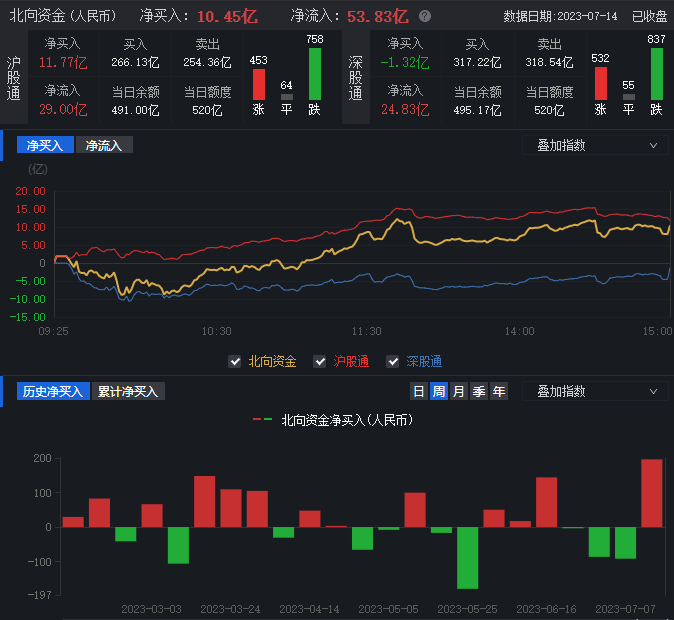Open the upper 叠加指数 dropdown
Image resolution: width=674 pixels, height=620 pixels.
(595, 145)
